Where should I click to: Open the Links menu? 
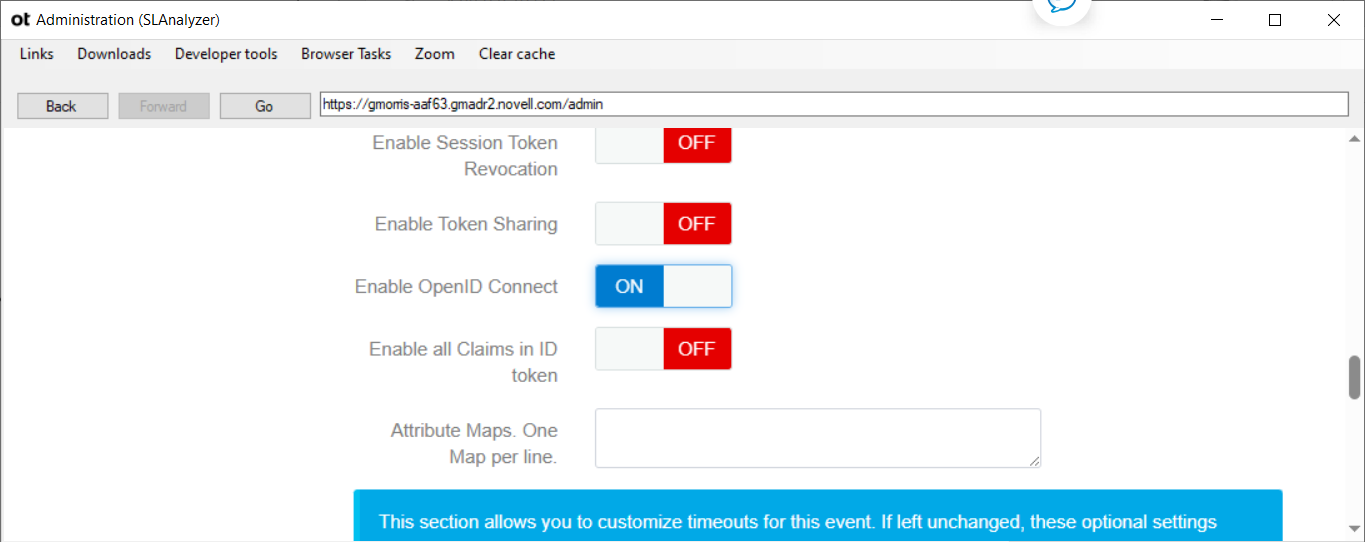[37, 54]
